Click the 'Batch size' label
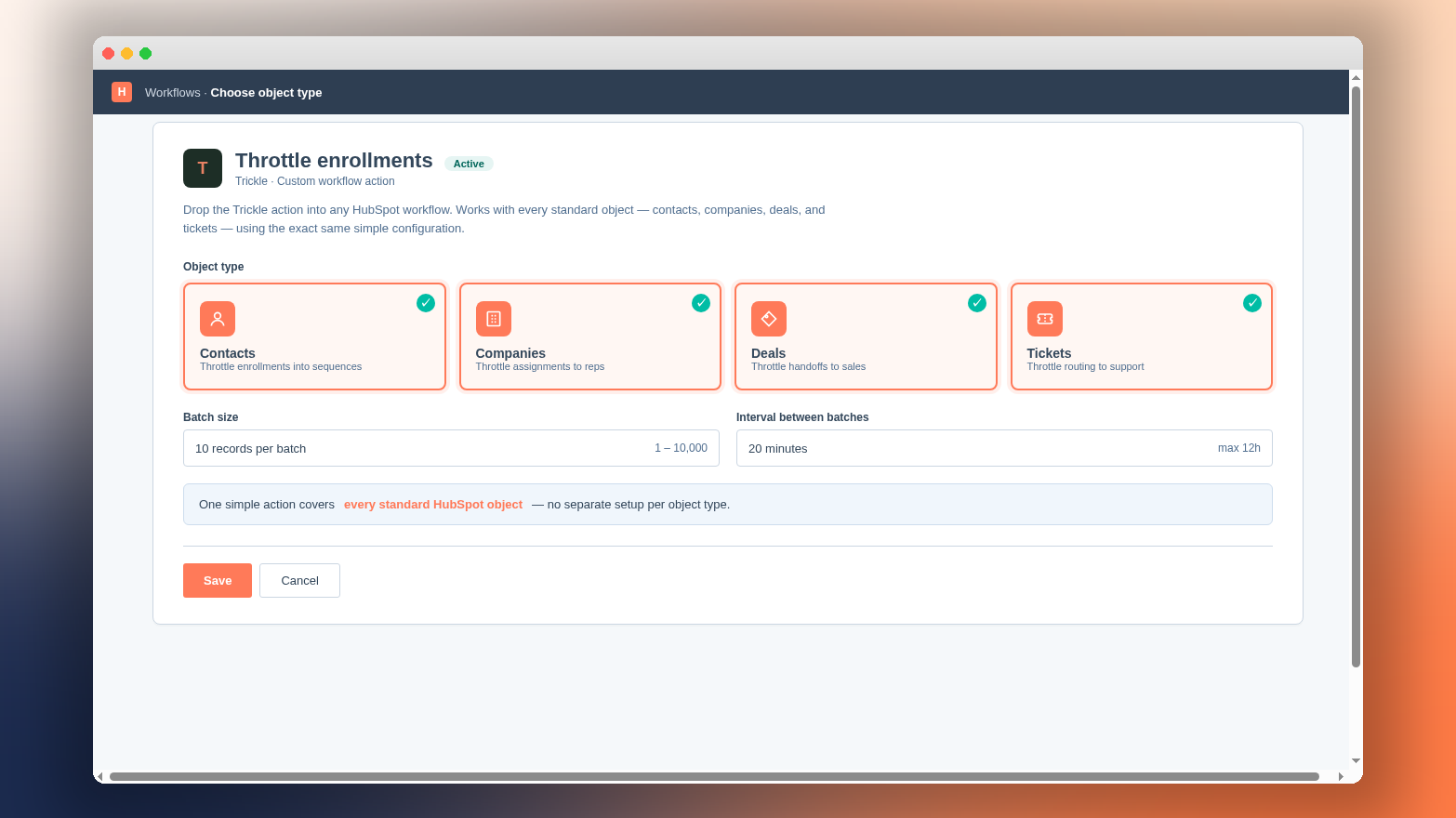The image size is (1456, 818). 211,417
